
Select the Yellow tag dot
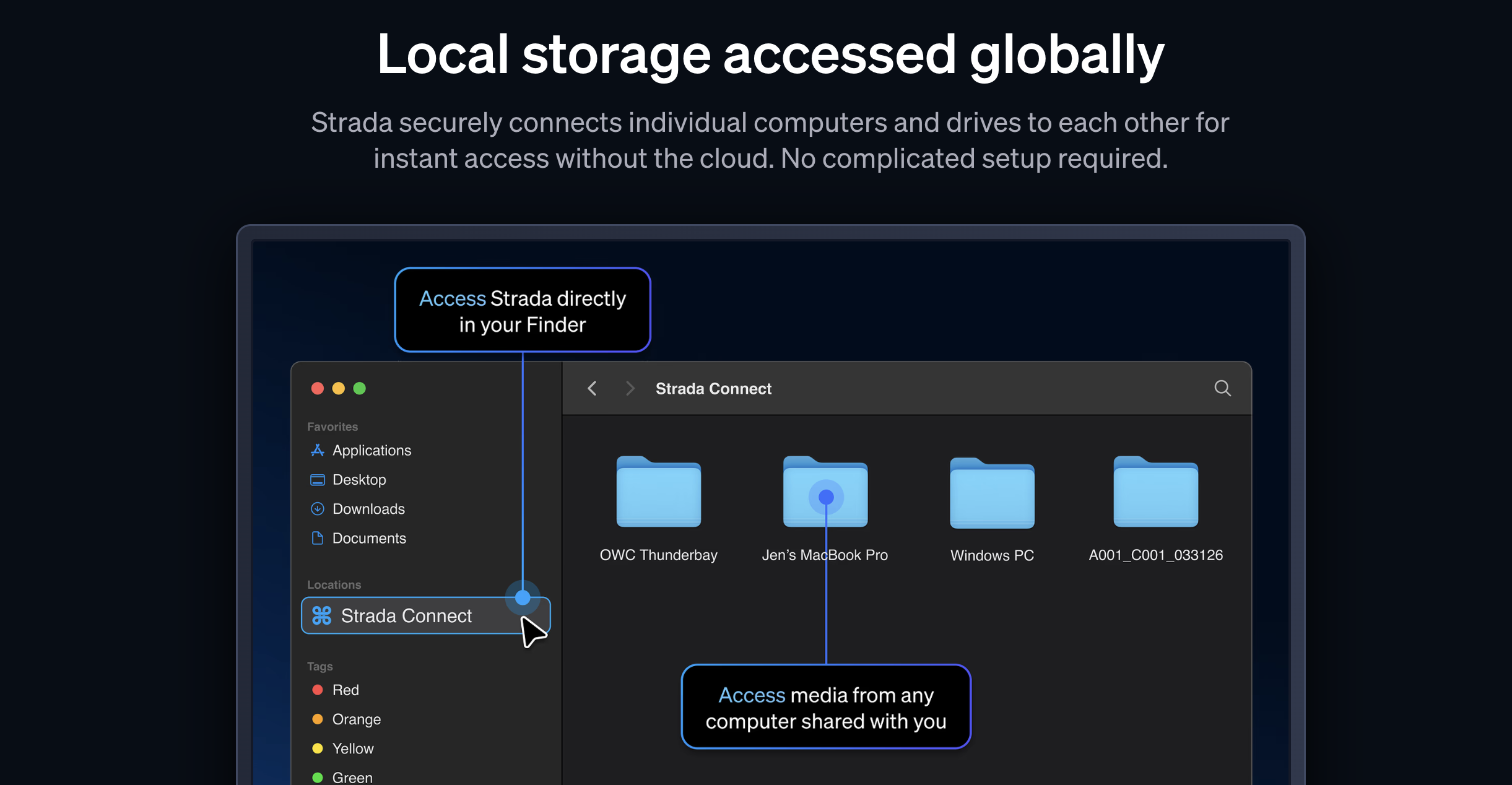click(x=318, y=748)
